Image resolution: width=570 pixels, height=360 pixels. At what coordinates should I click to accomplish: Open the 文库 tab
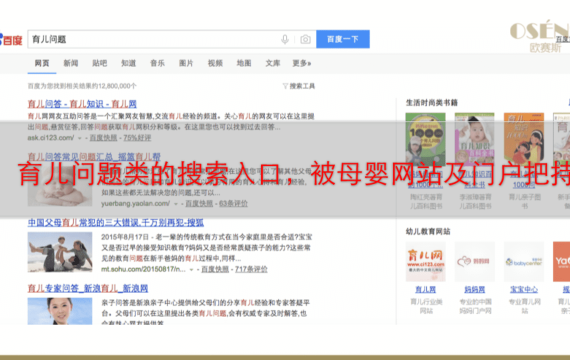pyautogui.click(x=273, y=63)
